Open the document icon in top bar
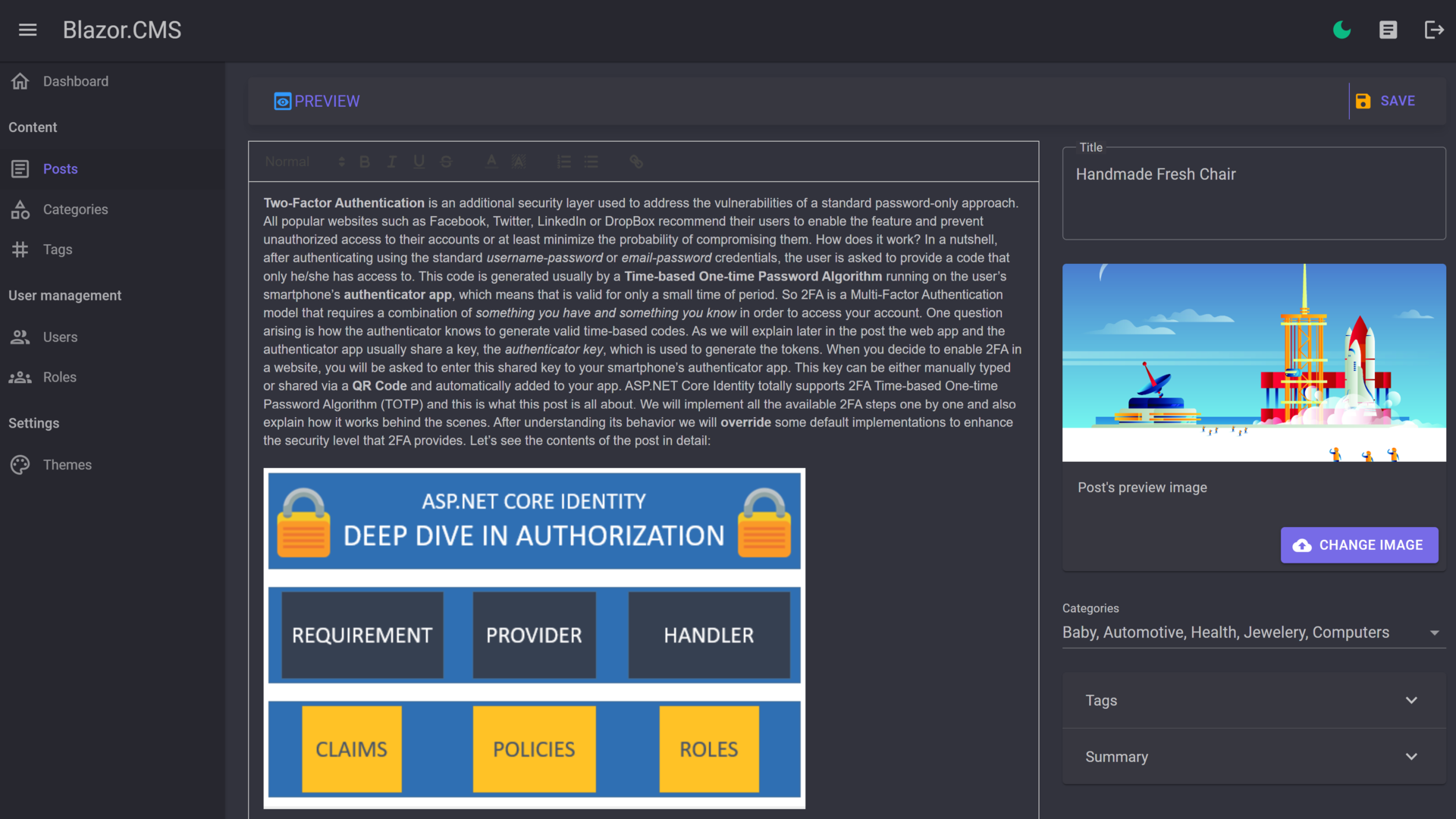The height and width of the screenshot is (819, 1456). (x=1388, y=30)
